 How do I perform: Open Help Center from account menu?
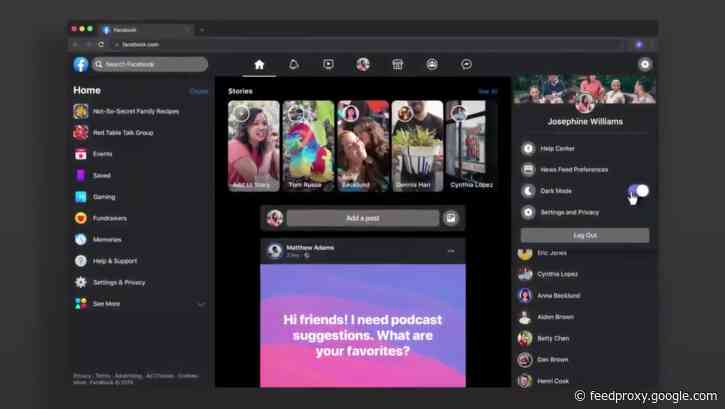pos(558,148)
